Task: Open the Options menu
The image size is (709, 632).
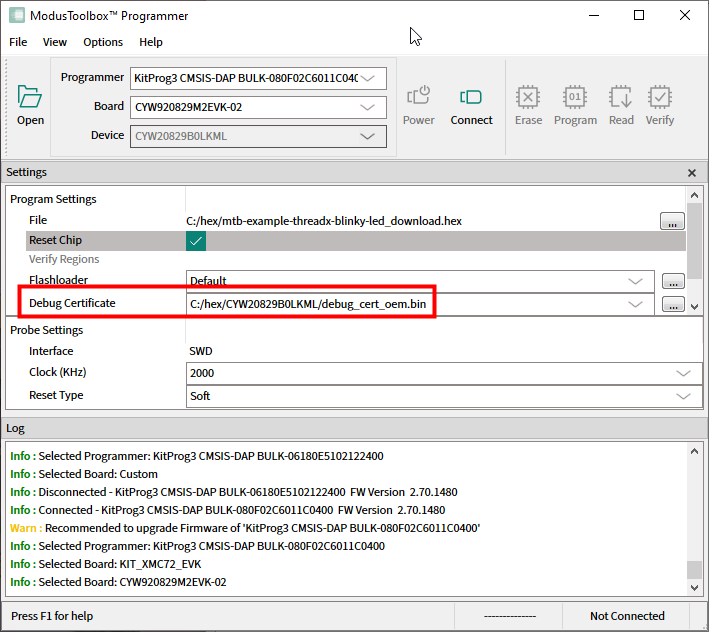Action: (x=103, y=42)
